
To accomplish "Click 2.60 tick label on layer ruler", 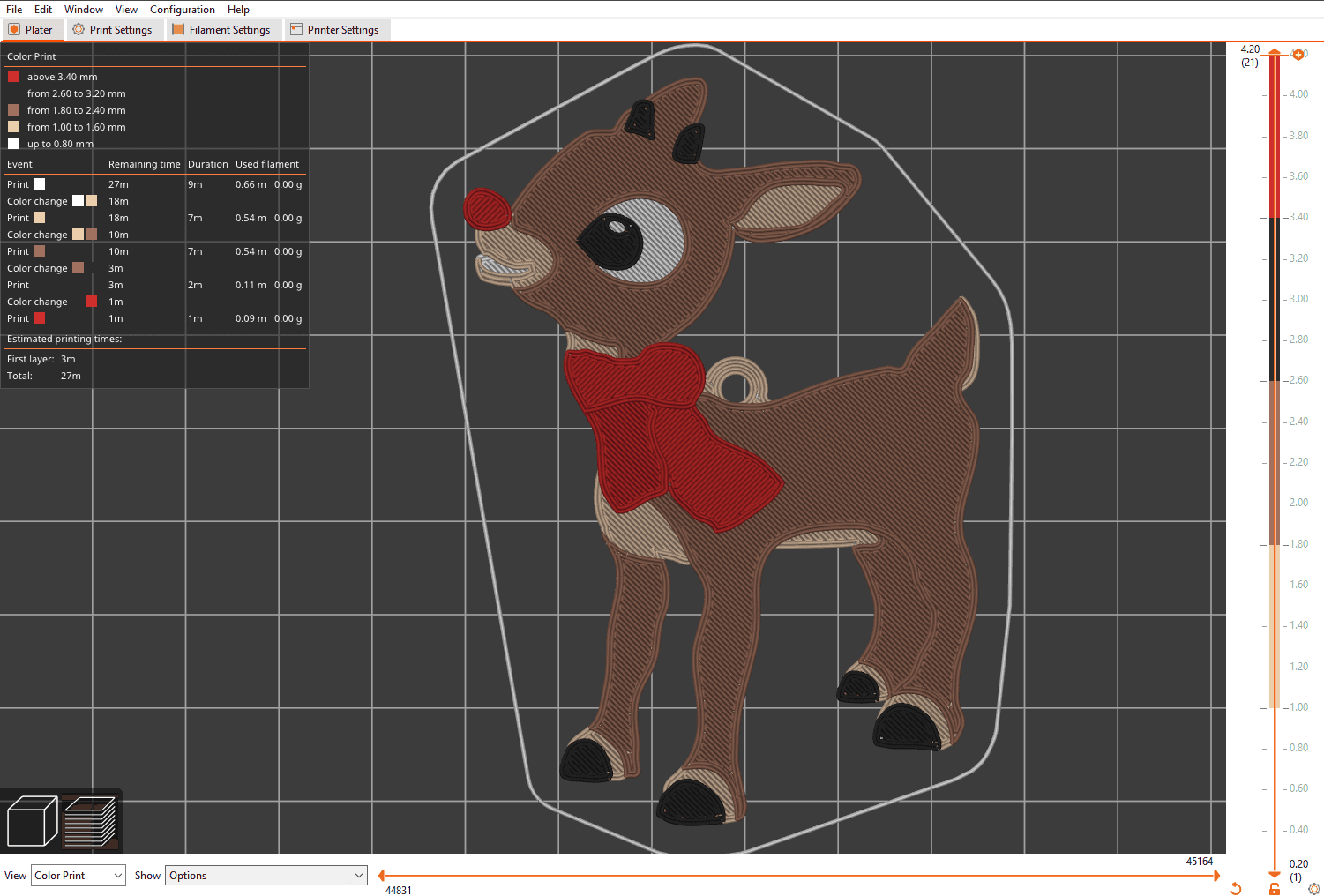I will 1298,380.
